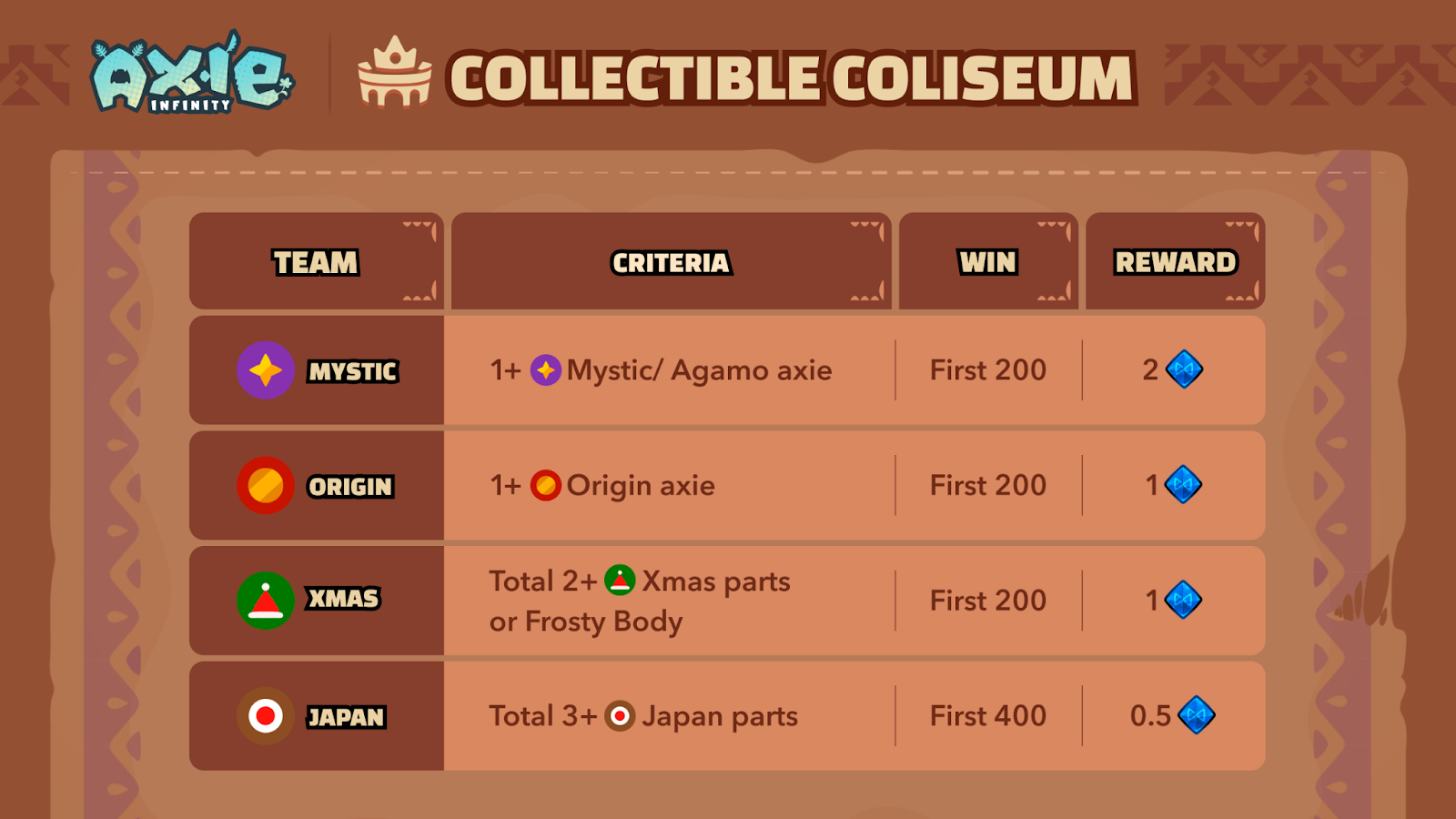Screen dimensions: 1456x819
Task: Click the purple Mystic team icon
Action: pos(265,370)
